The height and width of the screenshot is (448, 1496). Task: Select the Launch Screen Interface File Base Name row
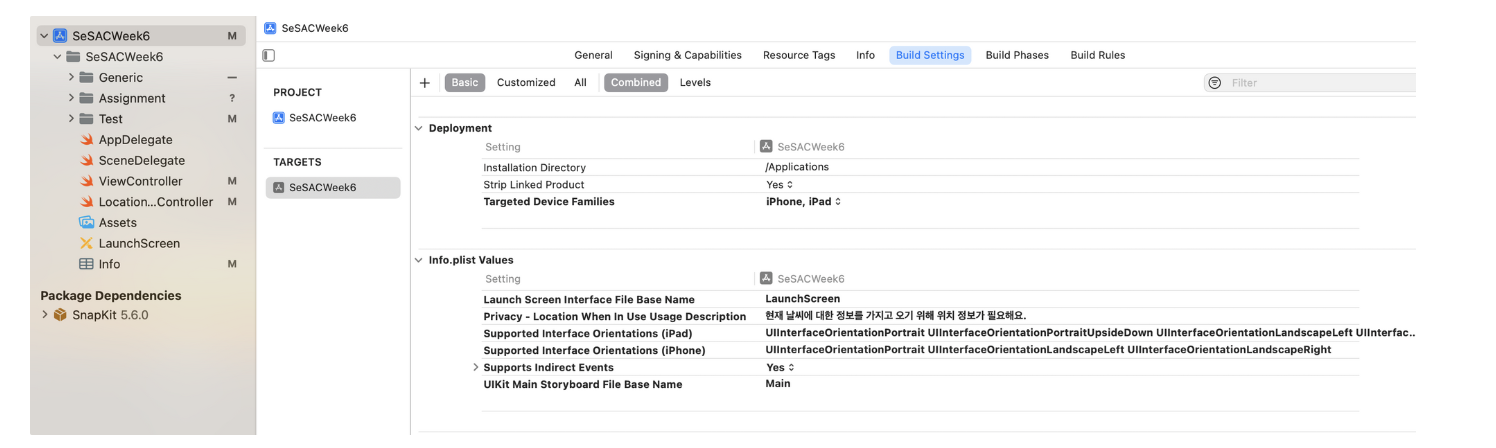point(921,299)
